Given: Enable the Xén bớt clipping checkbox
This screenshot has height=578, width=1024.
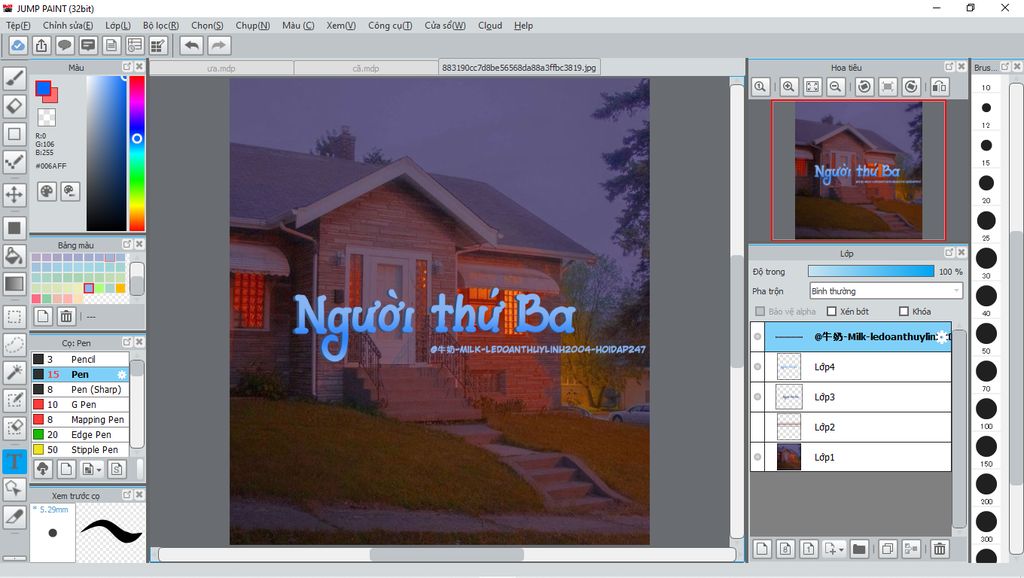Looking at the screenshot, I should [831, 312].
